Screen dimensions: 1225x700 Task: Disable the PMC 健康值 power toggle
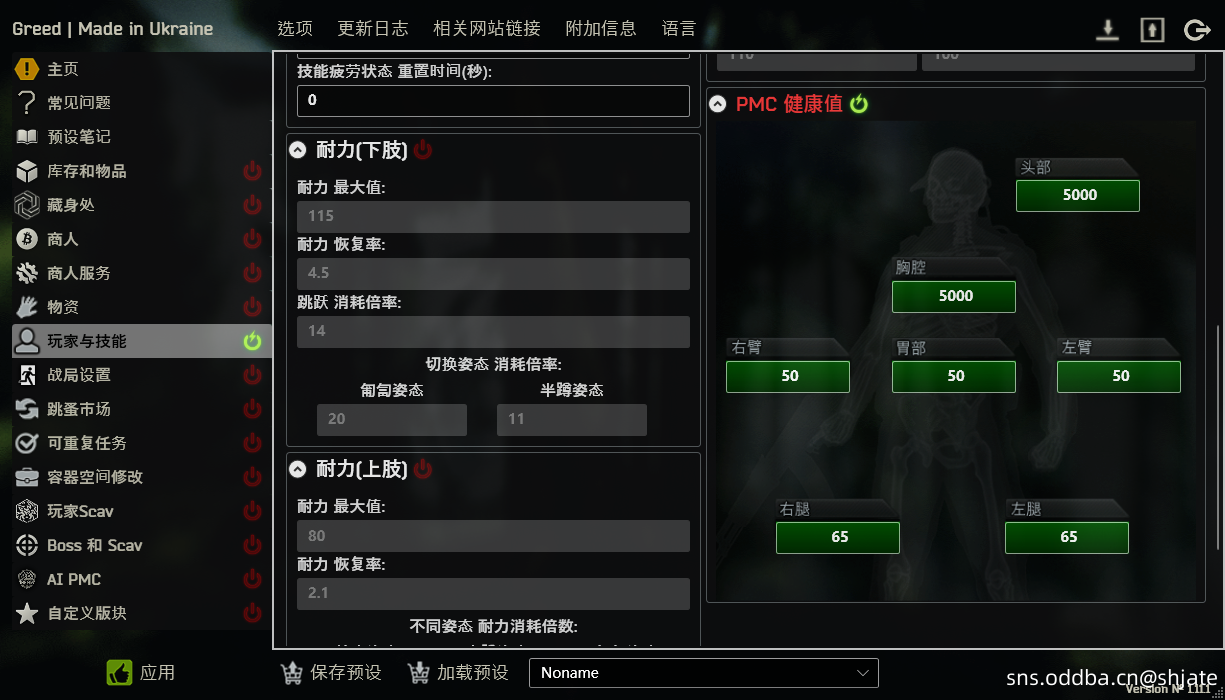[859, 104]
